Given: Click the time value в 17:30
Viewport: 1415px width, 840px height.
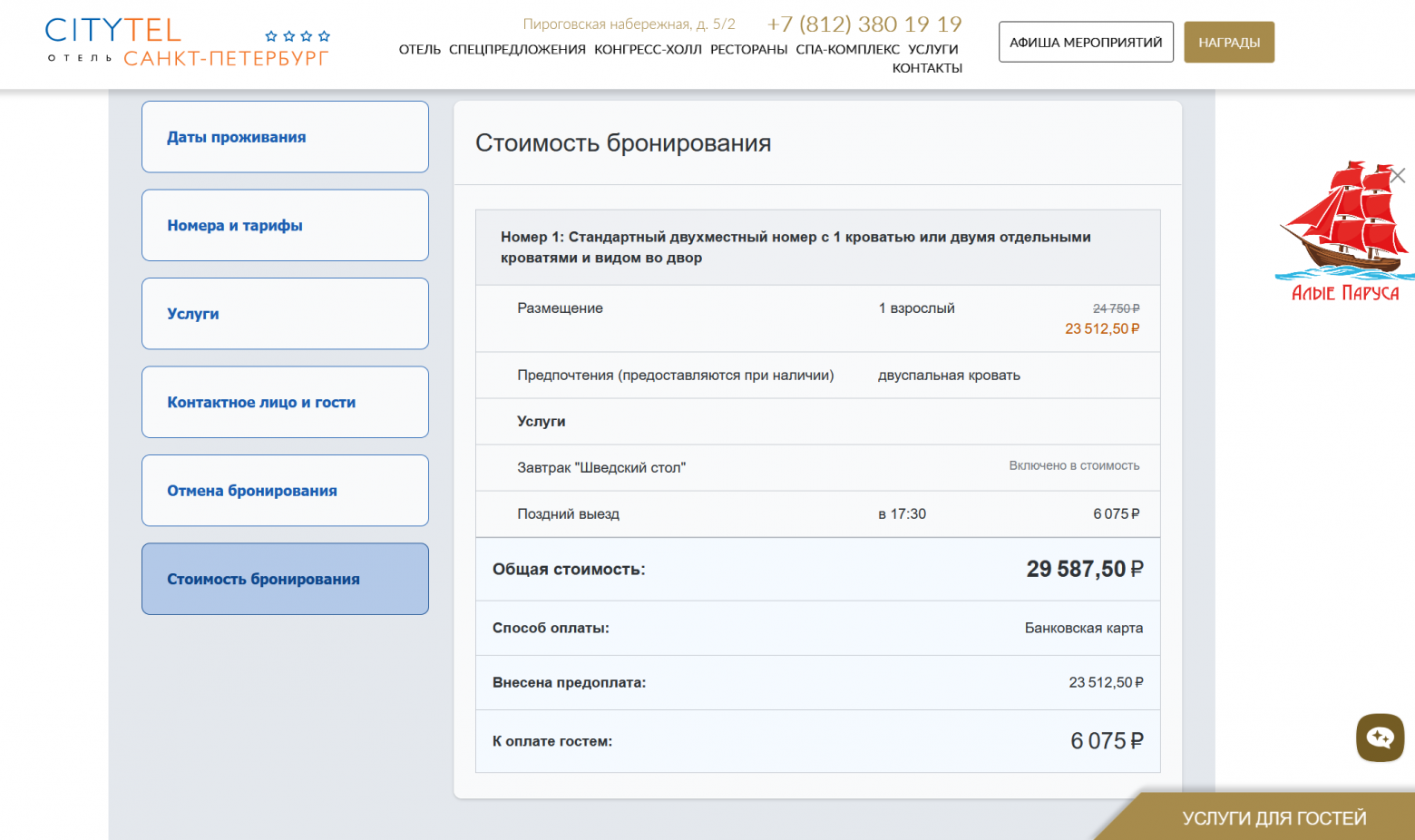Looking at the screenshot, I should point(902,514).
